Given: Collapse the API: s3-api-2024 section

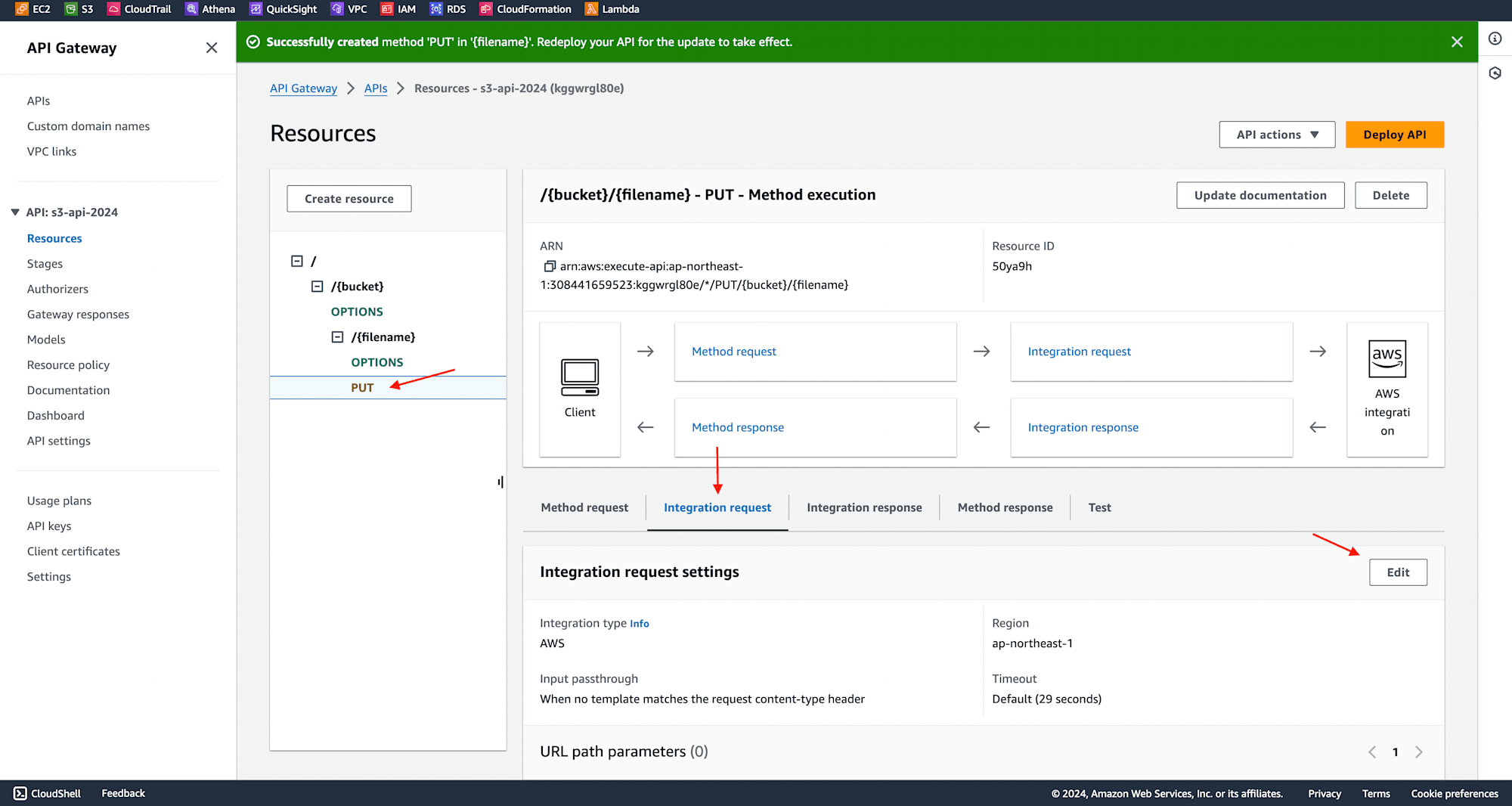Looking at the screenshot, I should 15,212.
